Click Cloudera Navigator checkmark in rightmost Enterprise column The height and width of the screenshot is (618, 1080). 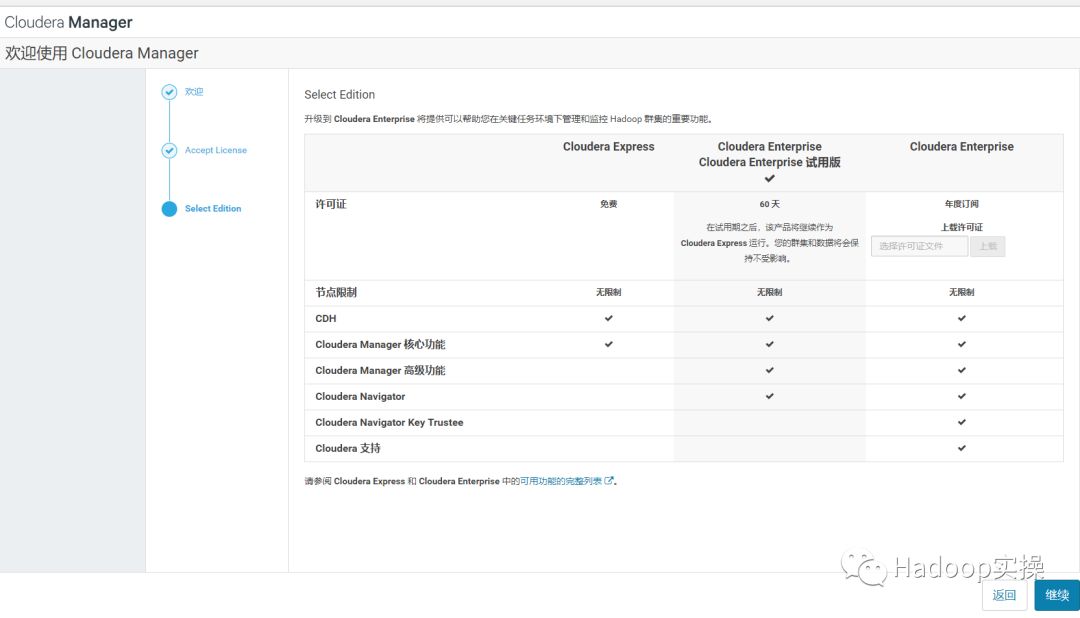(962, 396)
